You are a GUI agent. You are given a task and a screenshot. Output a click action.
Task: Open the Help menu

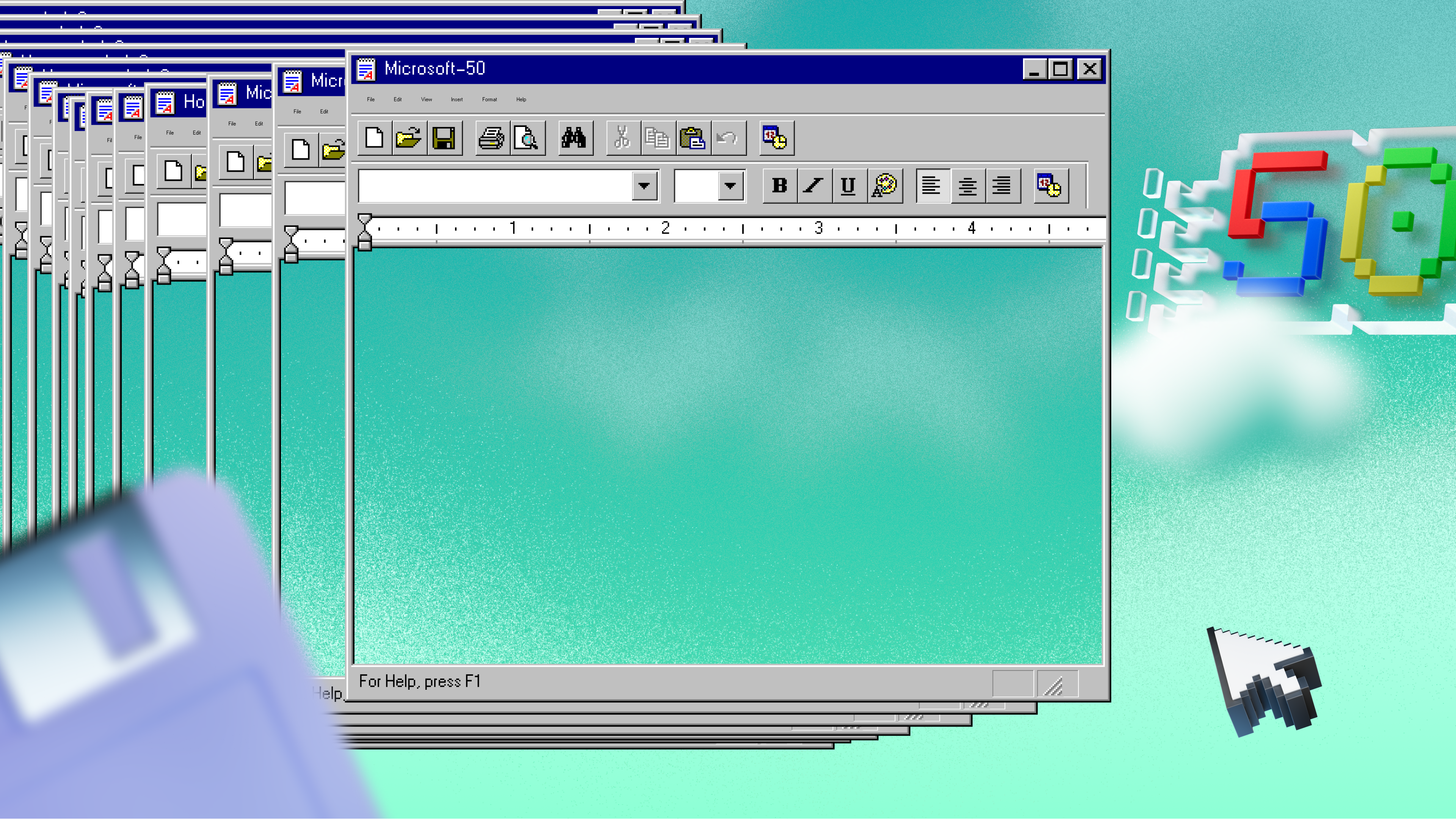pos(521,99)
